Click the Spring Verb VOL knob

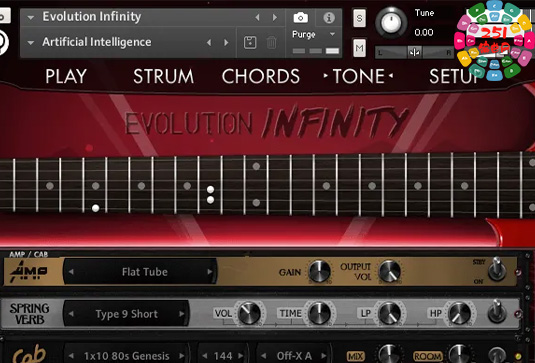pyautogui.click(x=249, y=313)
